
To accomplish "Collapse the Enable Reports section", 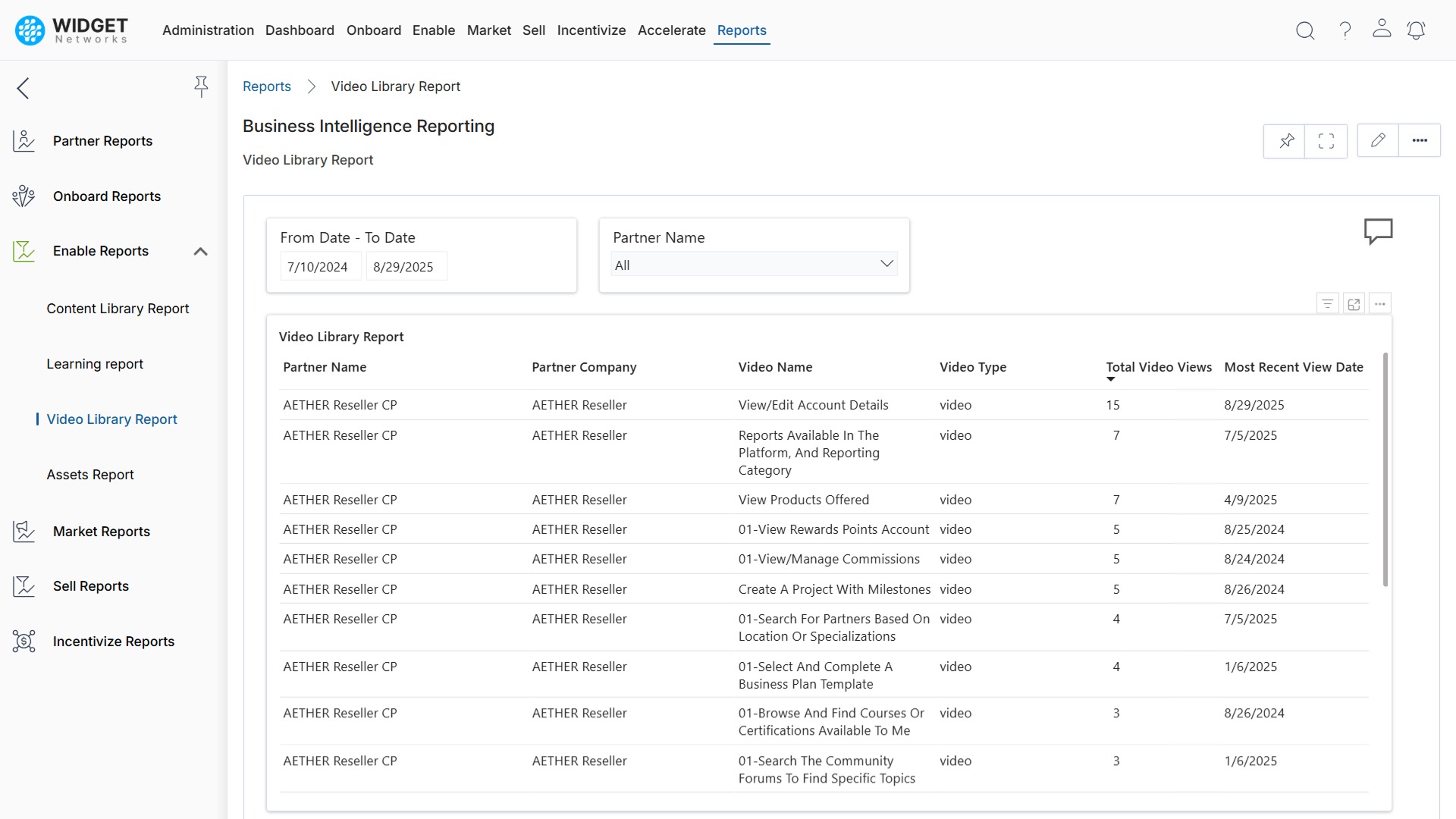I will point(200,251).
